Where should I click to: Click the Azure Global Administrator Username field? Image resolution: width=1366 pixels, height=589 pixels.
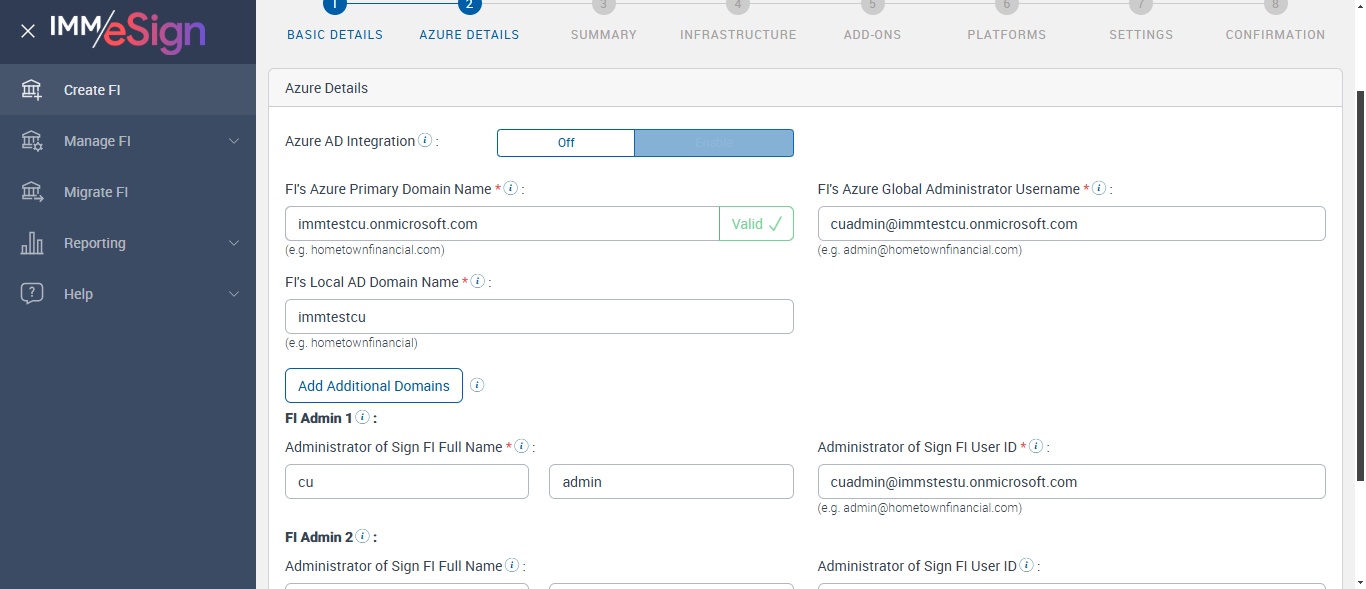pyautogui.click(x=1071, y=224)
